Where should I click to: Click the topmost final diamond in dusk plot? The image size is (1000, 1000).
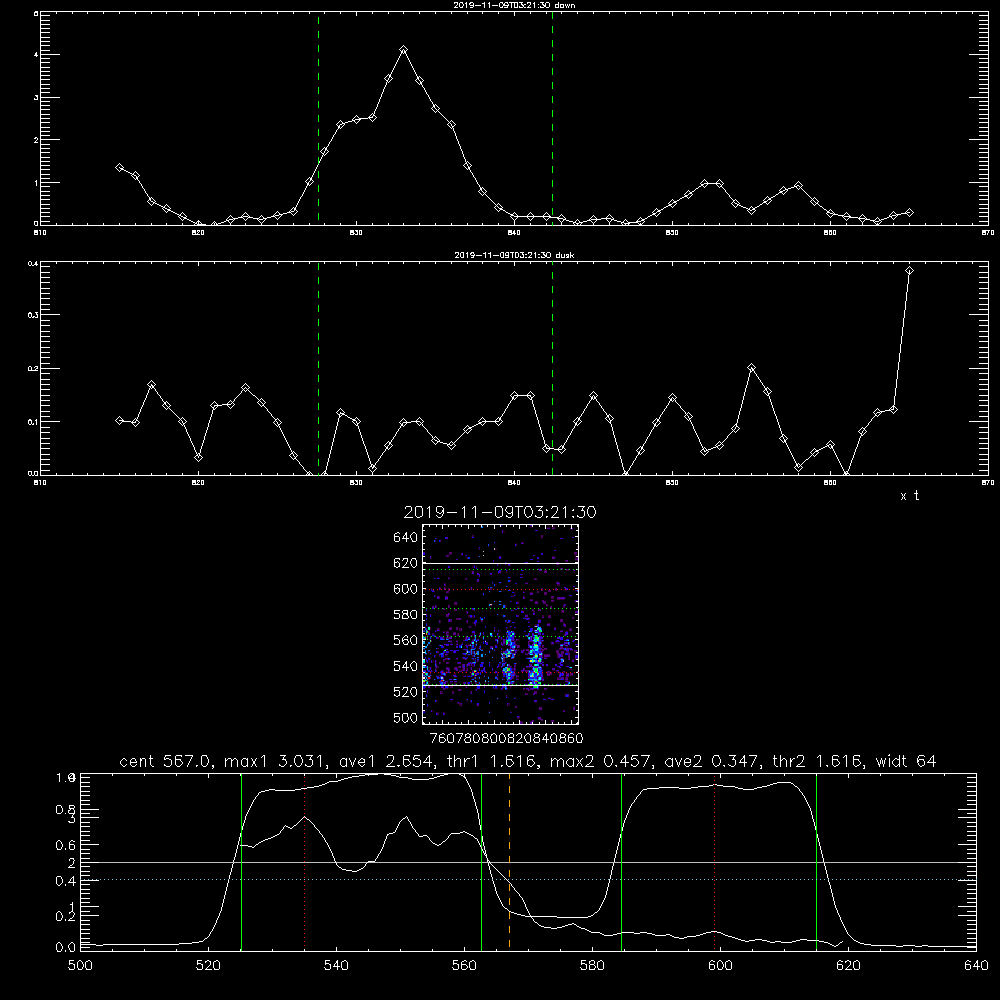[x=909, y=271]
